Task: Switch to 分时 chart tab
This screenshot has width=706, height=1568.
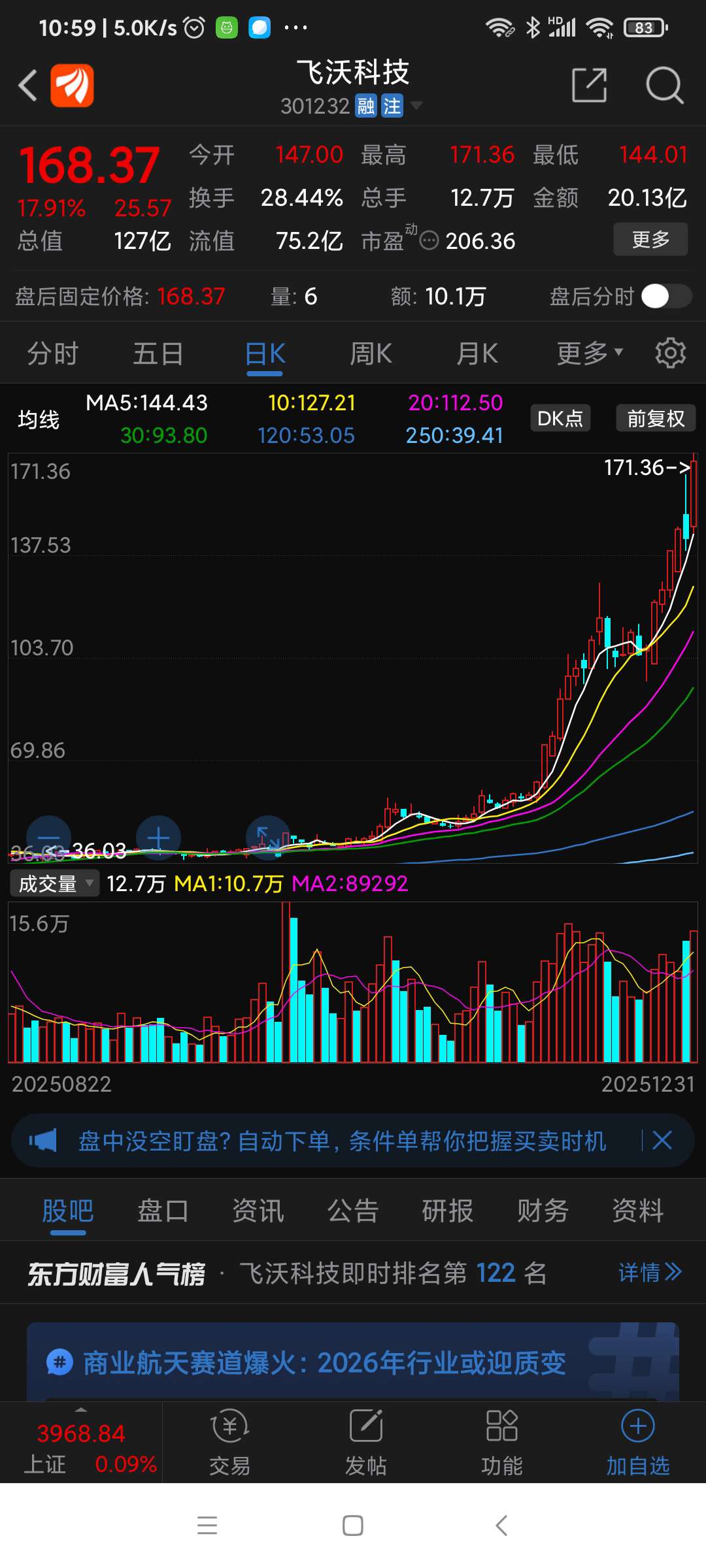Action: click(52, 353)
